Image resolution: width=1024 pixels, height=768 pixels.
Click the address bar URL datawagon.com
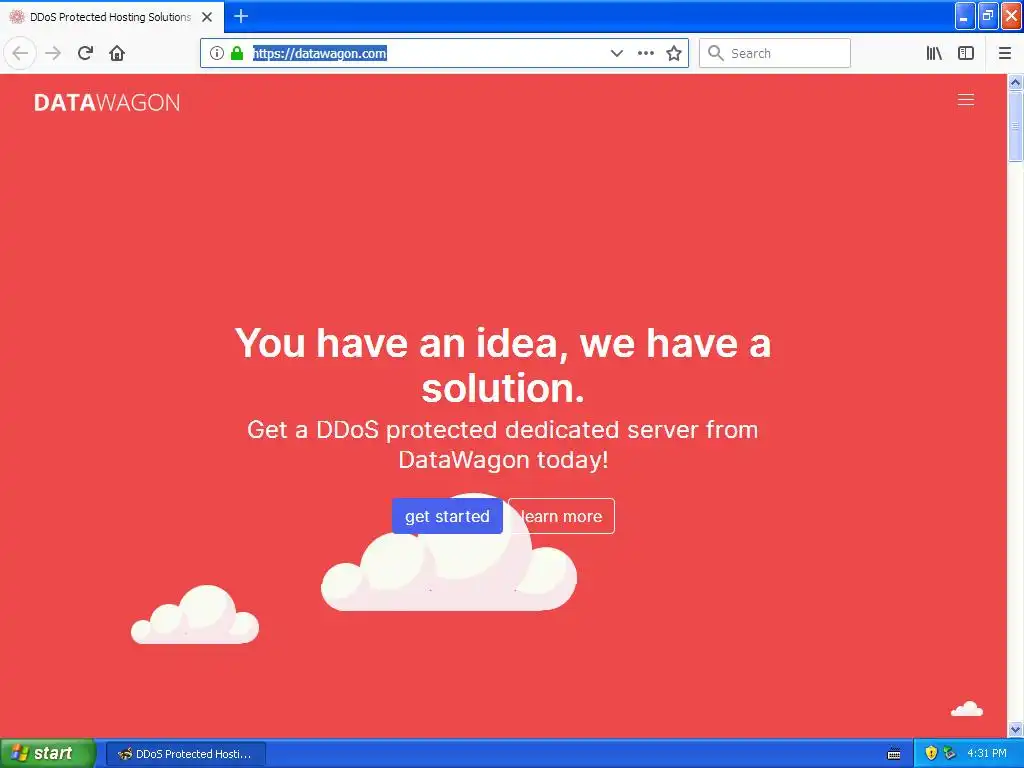click(x=320, y=54)
